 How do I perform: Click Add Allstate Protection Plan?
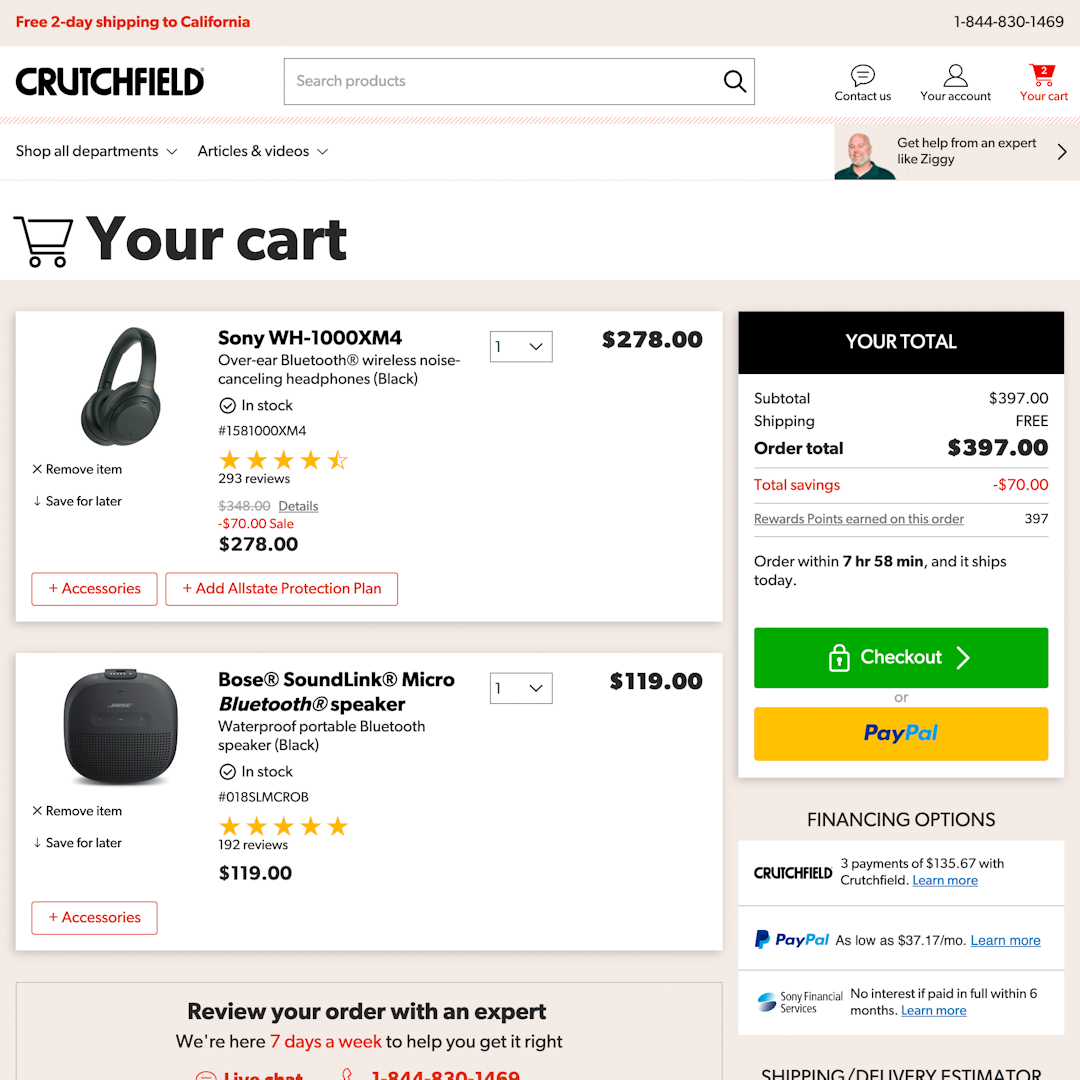click(281, 589)
